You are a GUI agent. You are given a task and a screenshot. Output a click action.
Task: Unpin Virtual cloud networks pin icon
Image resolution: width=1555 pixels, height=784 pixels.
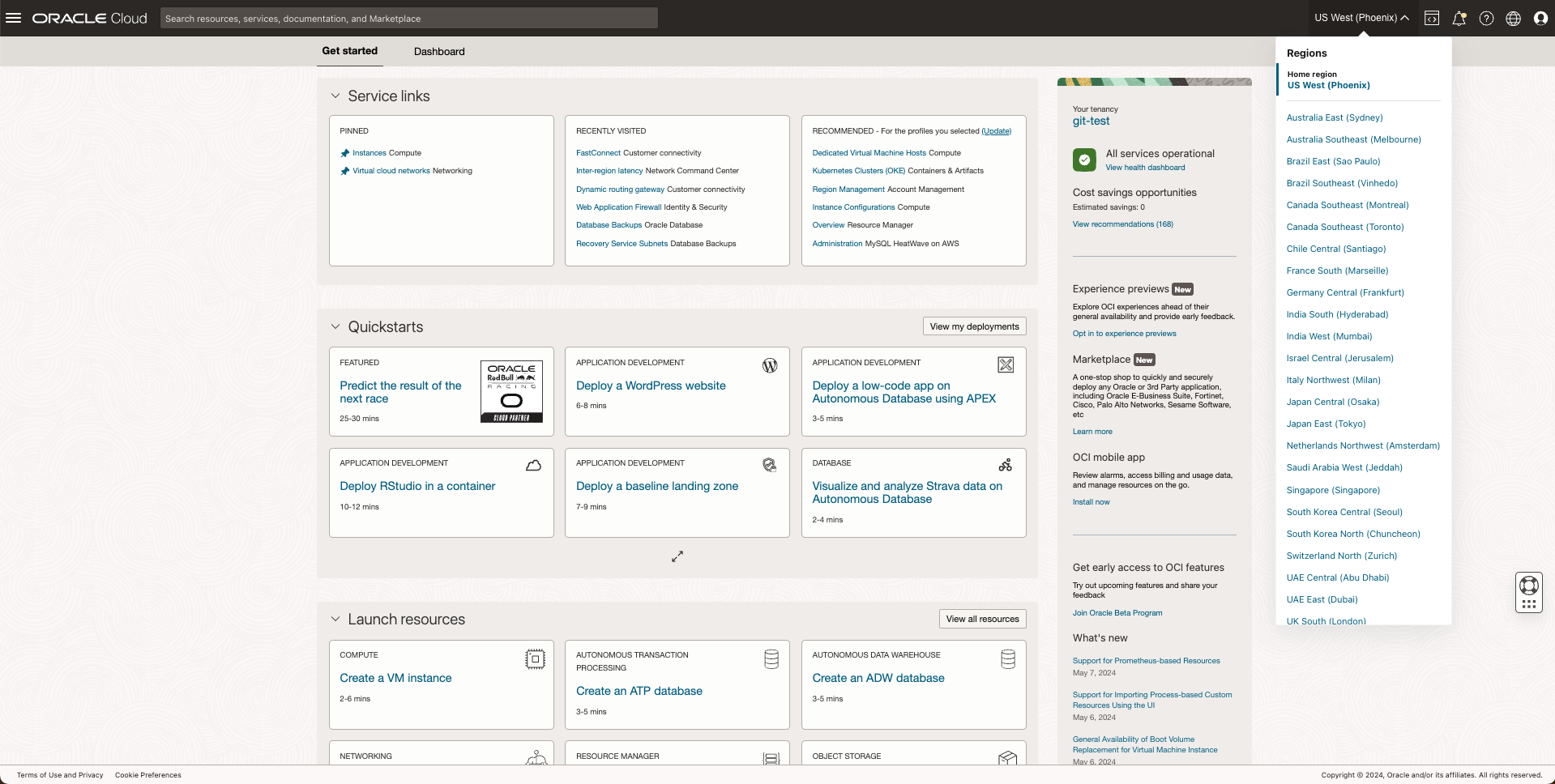coord(345,171)
